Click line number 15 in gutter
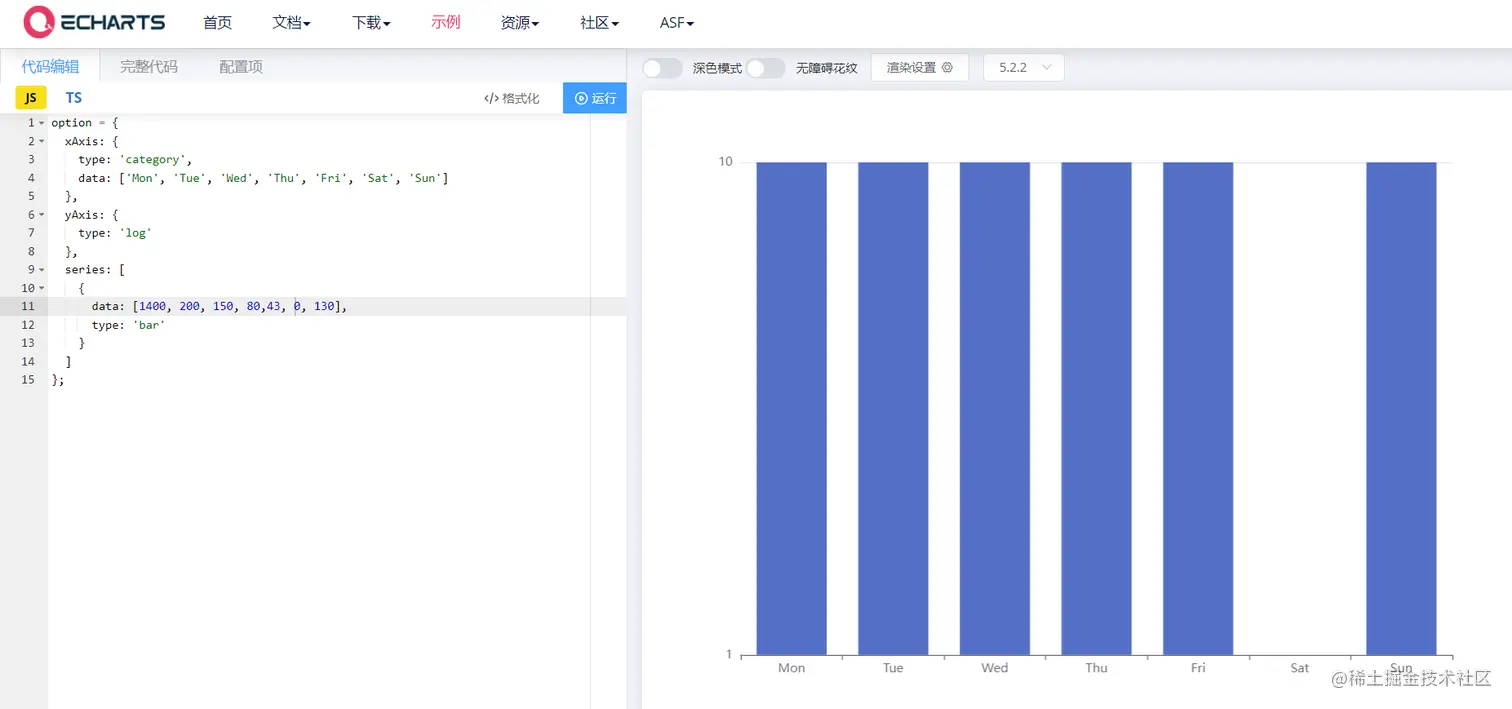This screenshot has height=709, width=1512. click(x=28, y=380)
